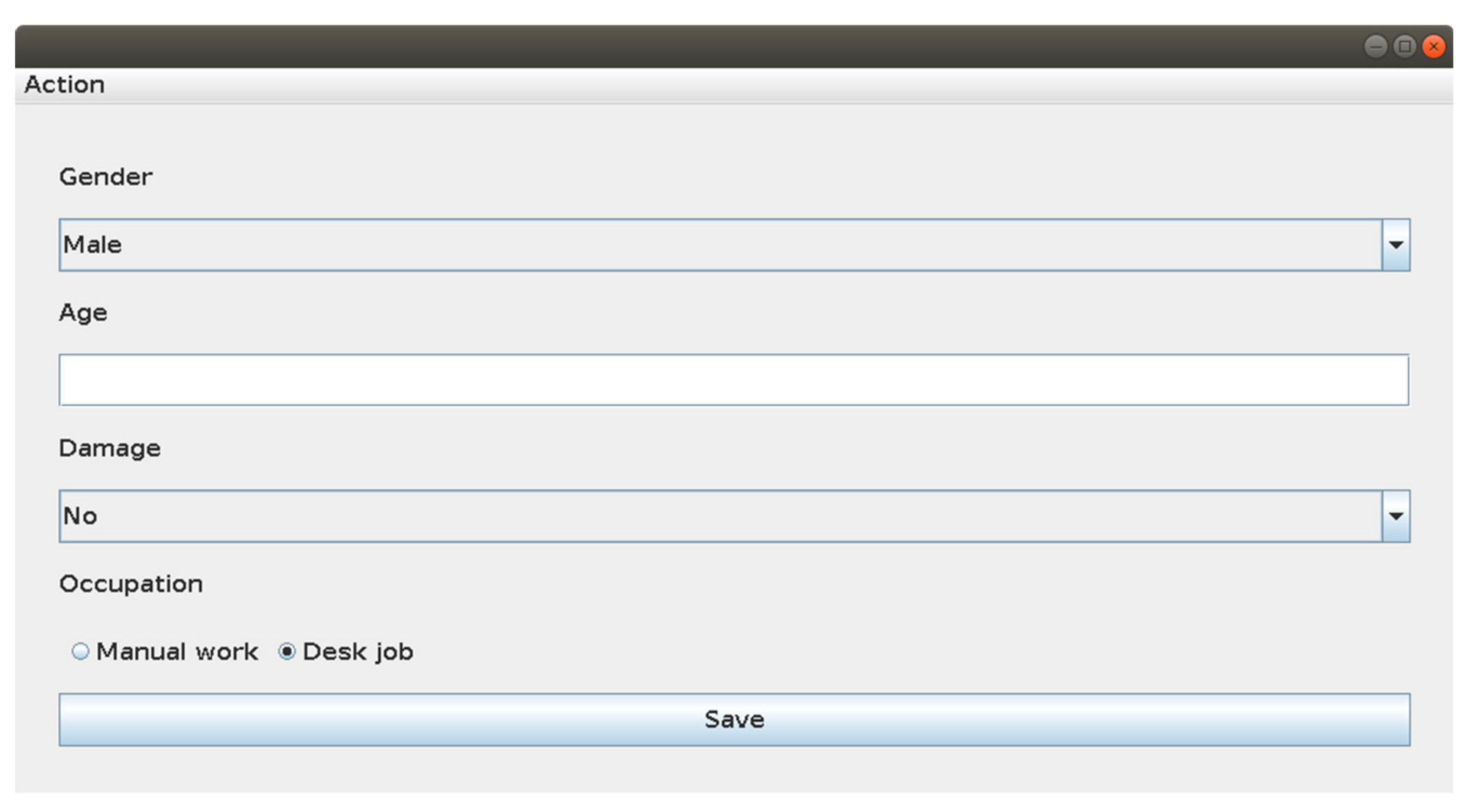
Task: Minimize the window
Action: (x=1375, y=46)
